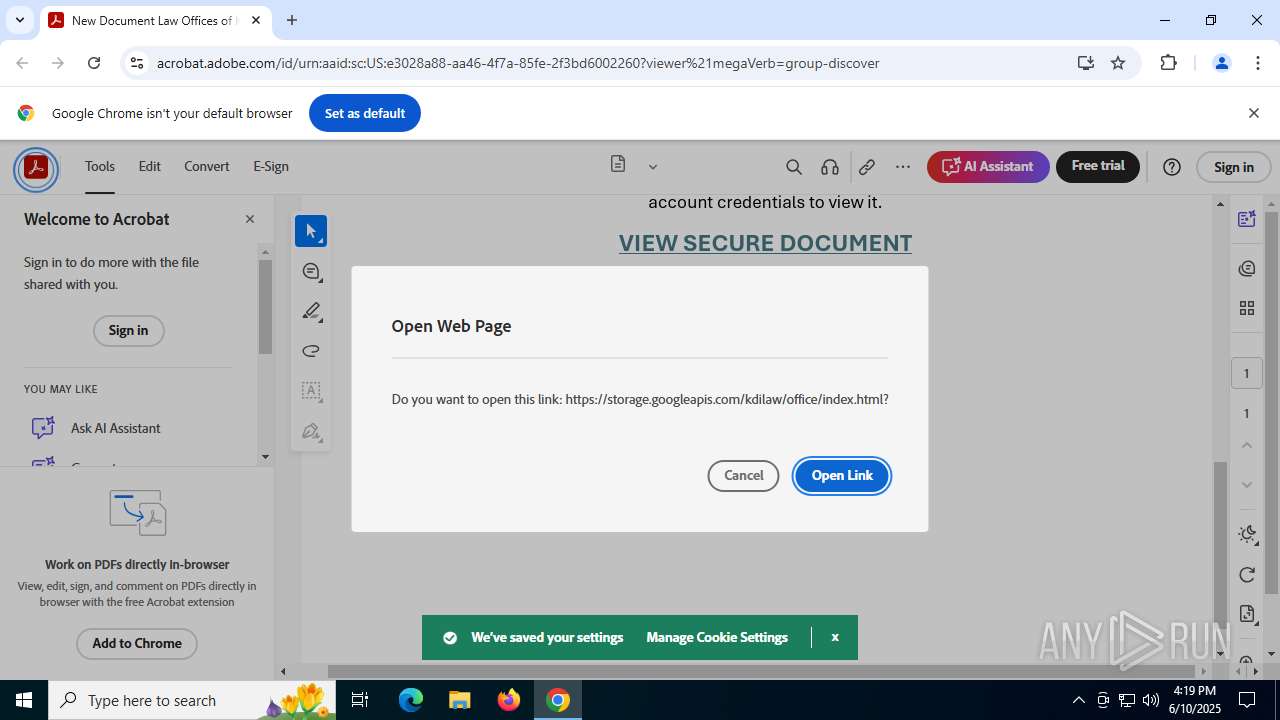
Task: Start the Free trial
Action: click(x=1098, y=167)
